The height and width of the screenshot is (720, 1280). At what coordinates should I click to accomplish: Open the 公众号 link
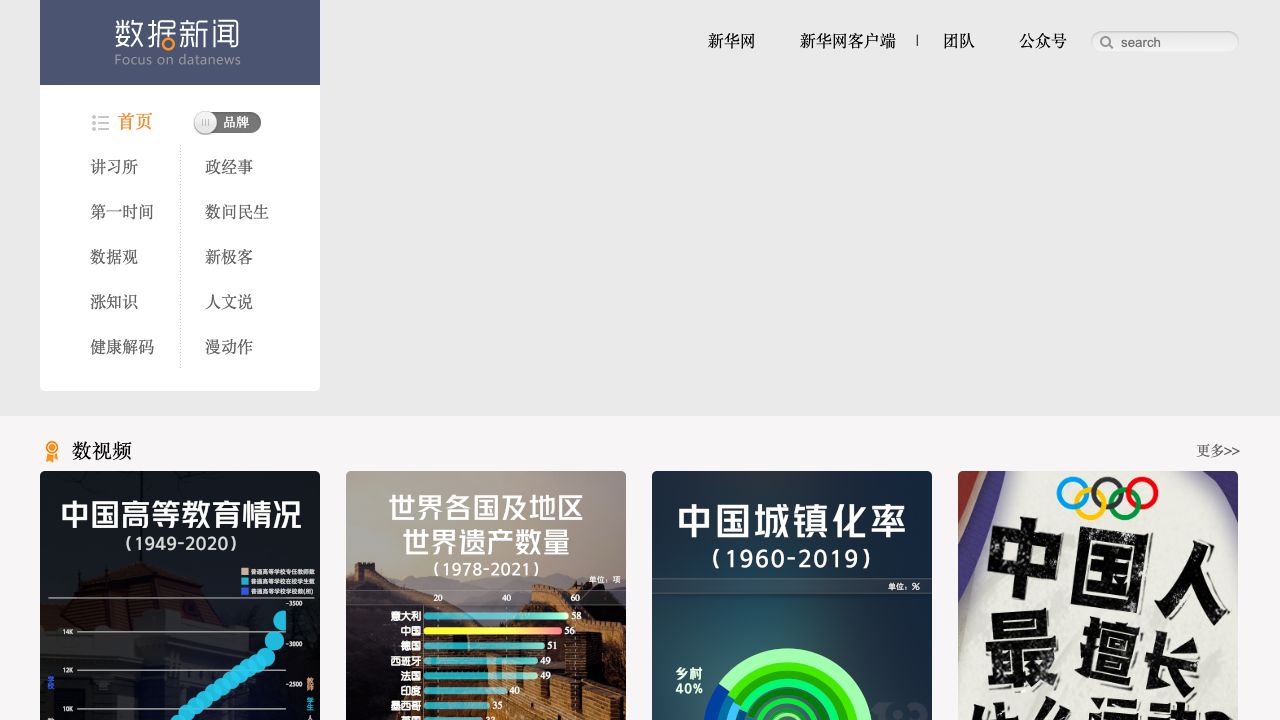(1042, 41)
